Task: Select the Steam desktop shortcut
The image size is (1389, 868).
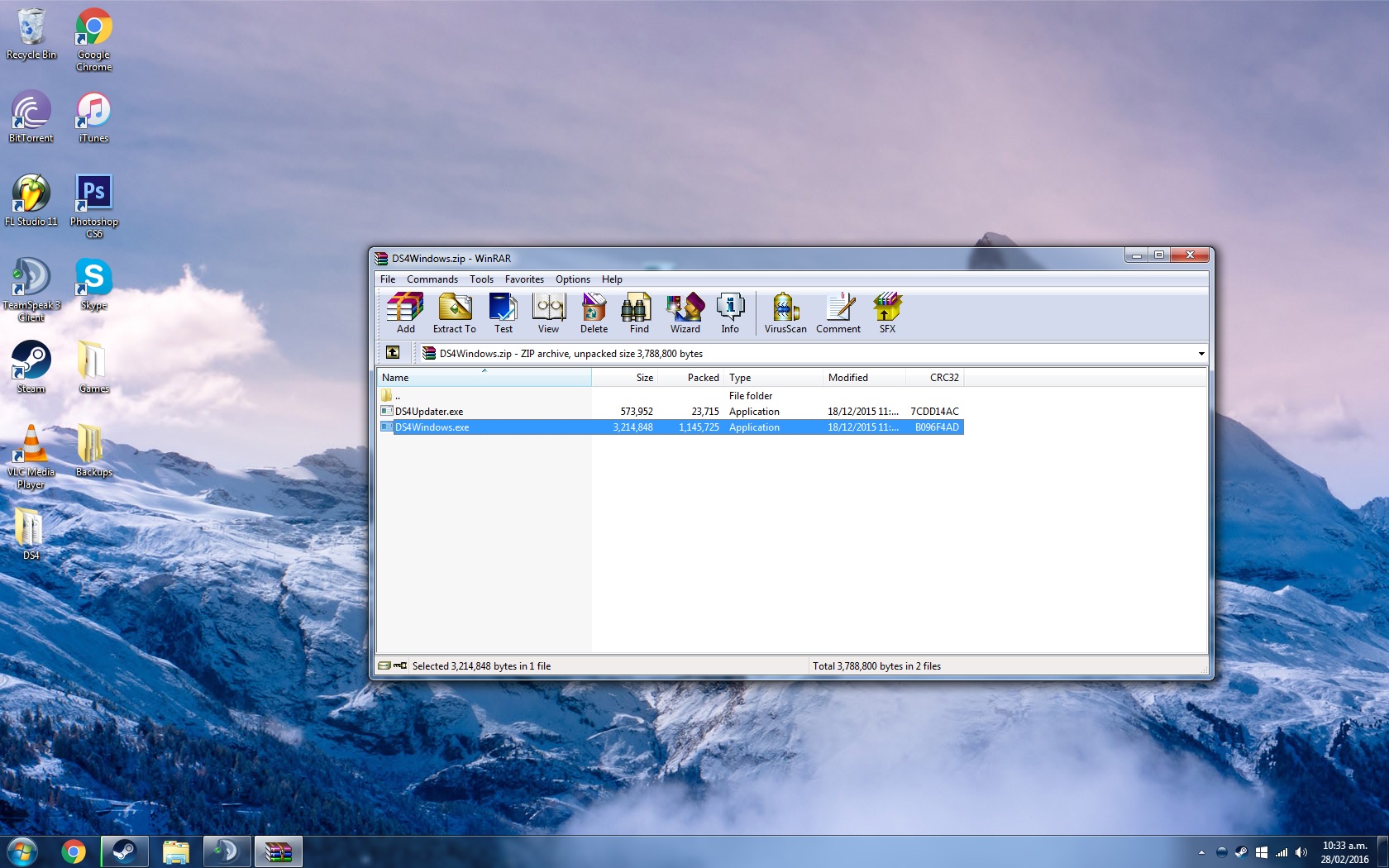Action: (x=31, y=367)
